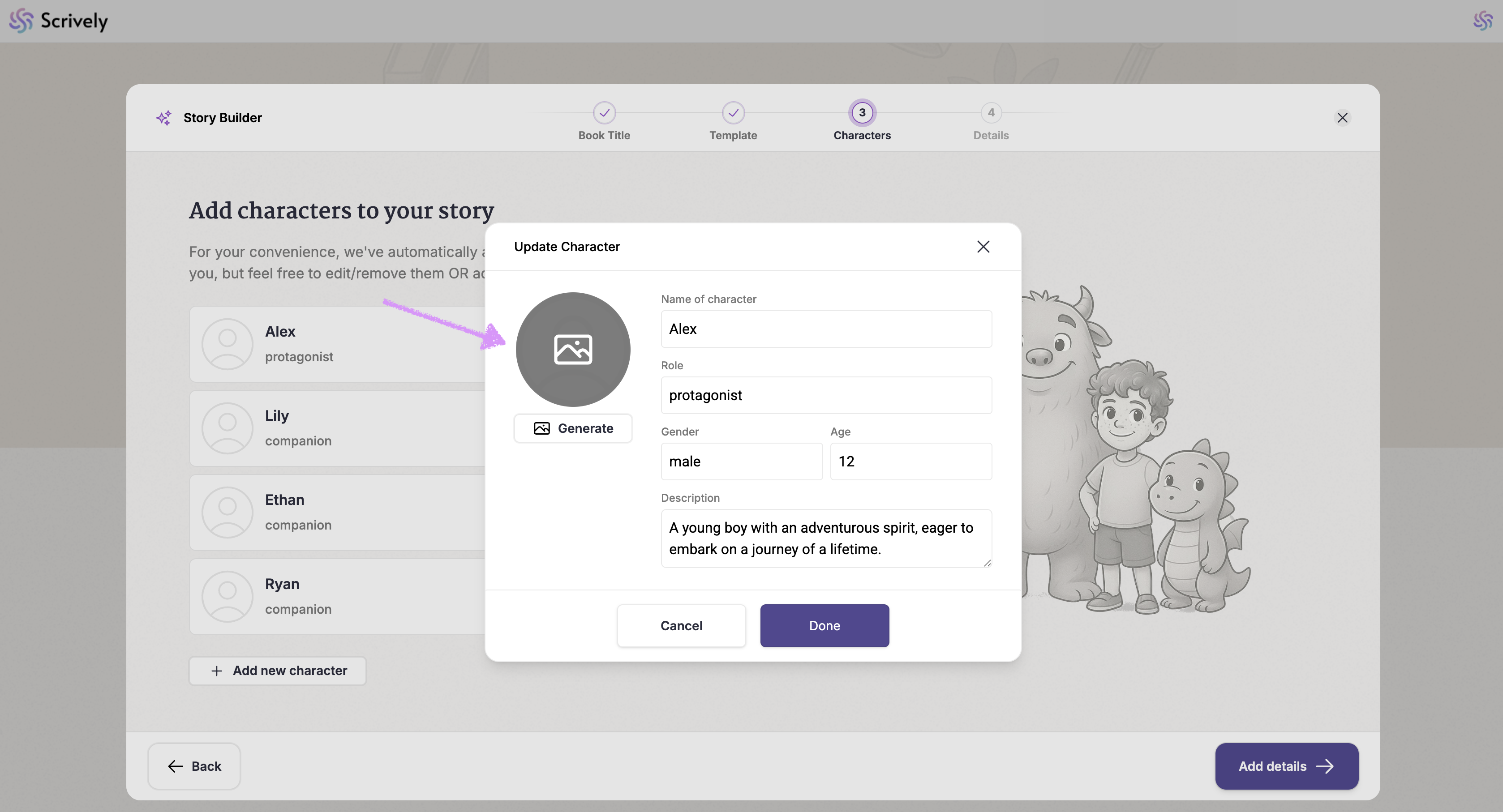Close the Story Builder wizard

point(1342,118)
